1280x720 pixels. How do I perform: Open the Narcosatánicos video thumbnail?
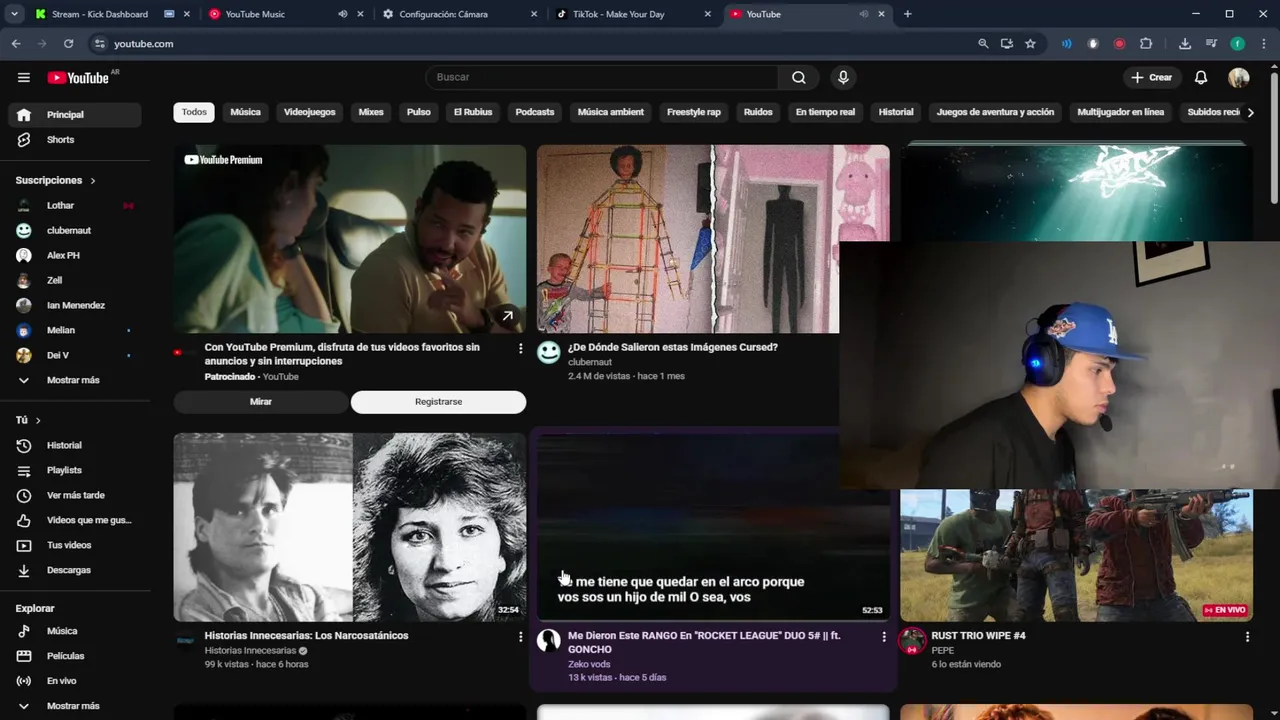pyautogui.click(x=350, y=527)
